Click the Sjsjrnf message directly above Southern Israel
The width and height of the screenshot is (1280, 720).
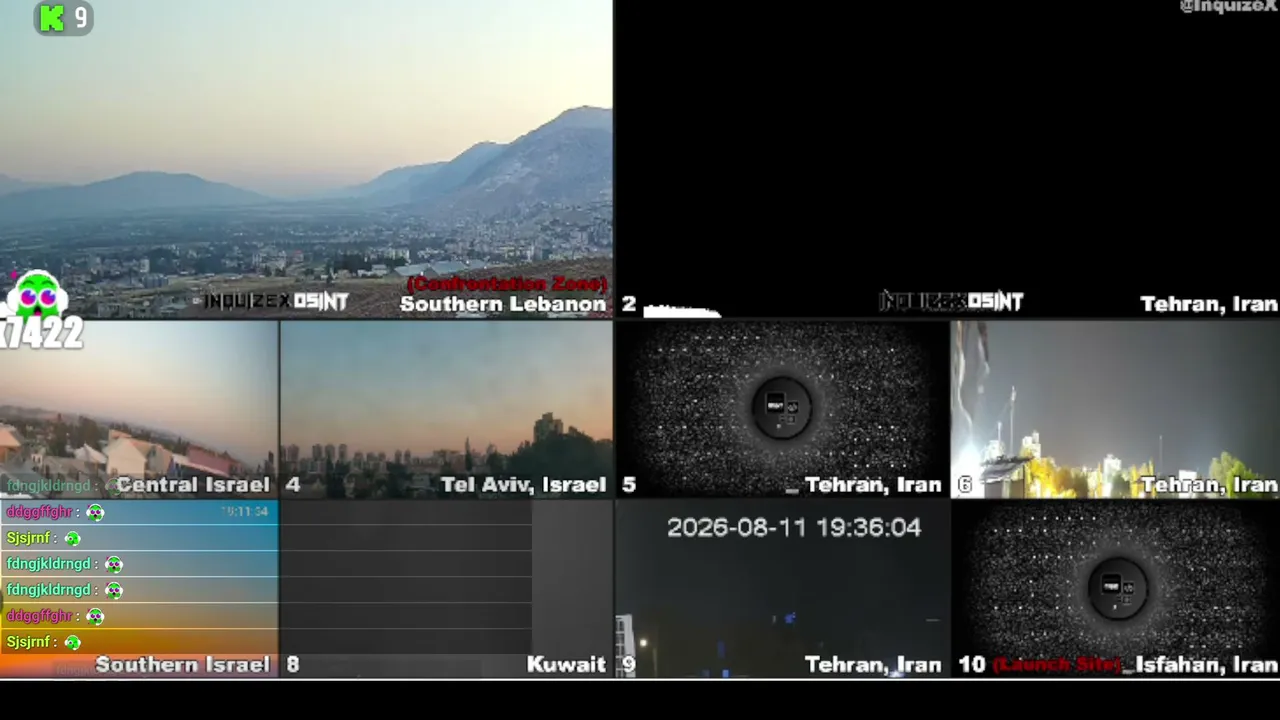click(139, 642)
